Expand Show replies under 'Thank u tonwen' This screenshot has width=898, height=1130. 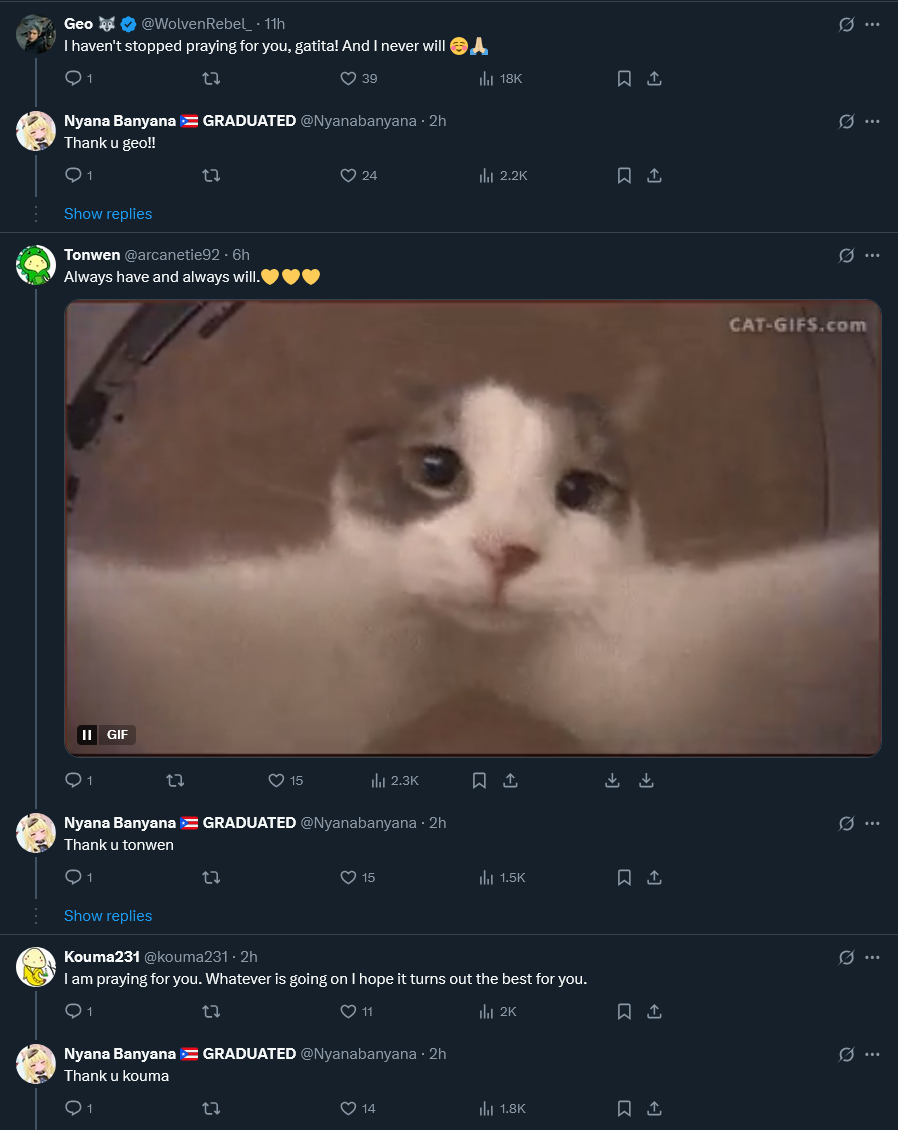[108, 915]
